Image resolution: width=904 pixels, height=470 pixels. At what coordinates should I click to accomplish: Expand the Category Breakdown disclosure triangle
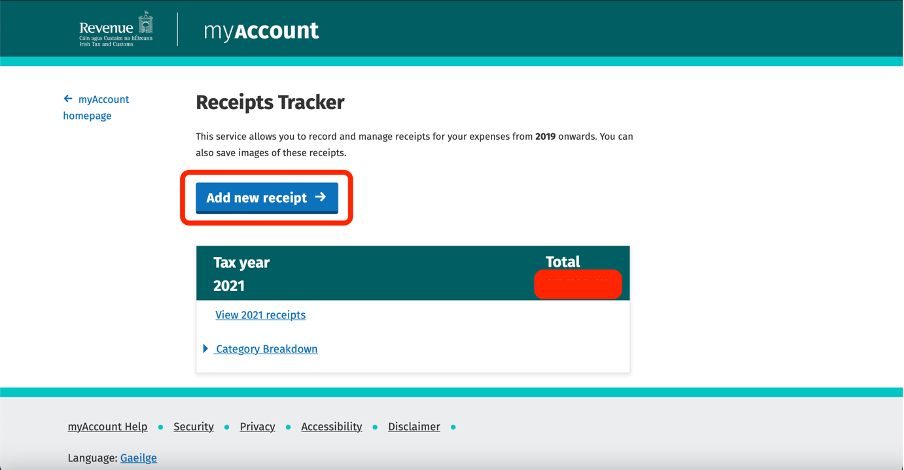coord(205,348)
